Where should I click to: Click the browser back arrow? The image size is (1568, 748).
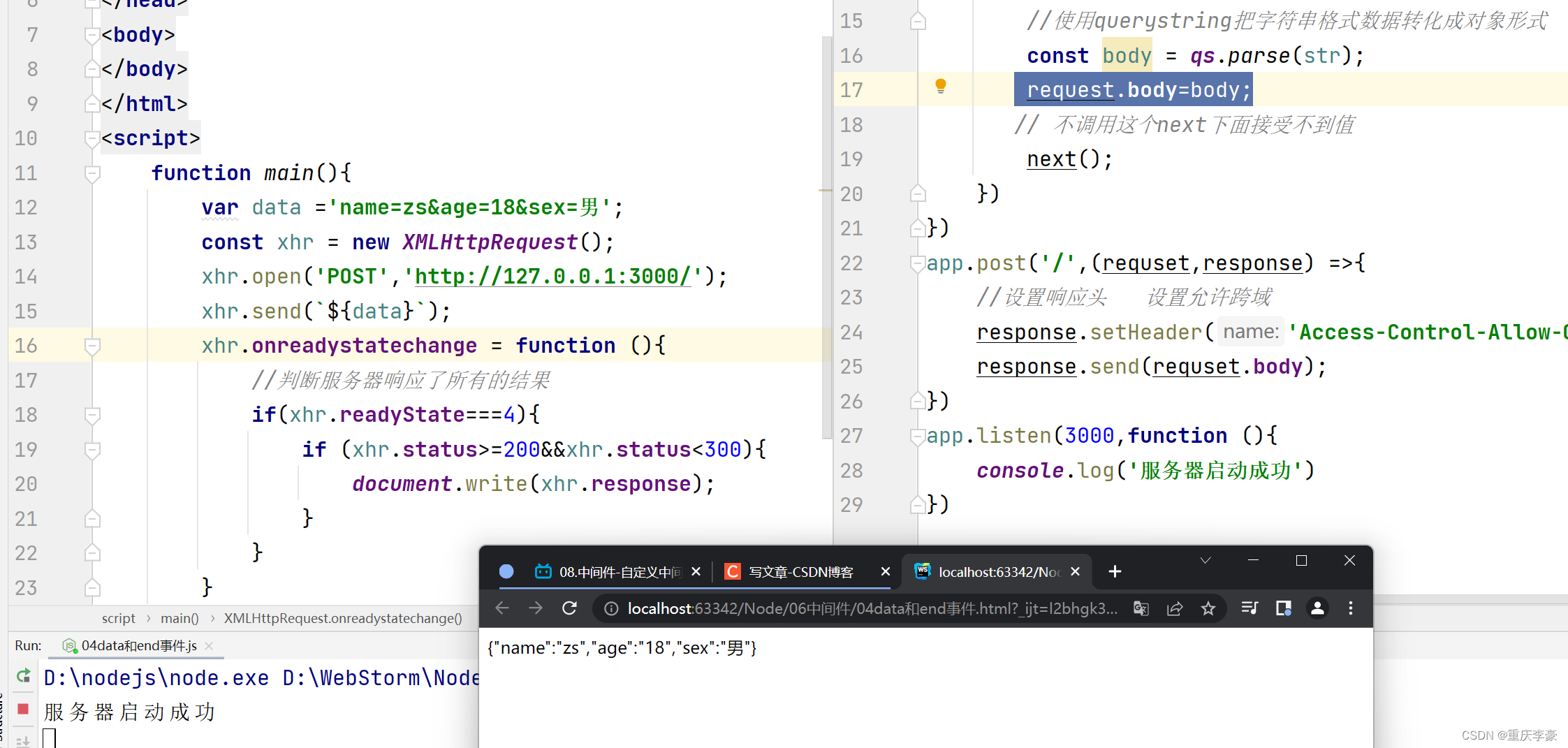[502, 608]
